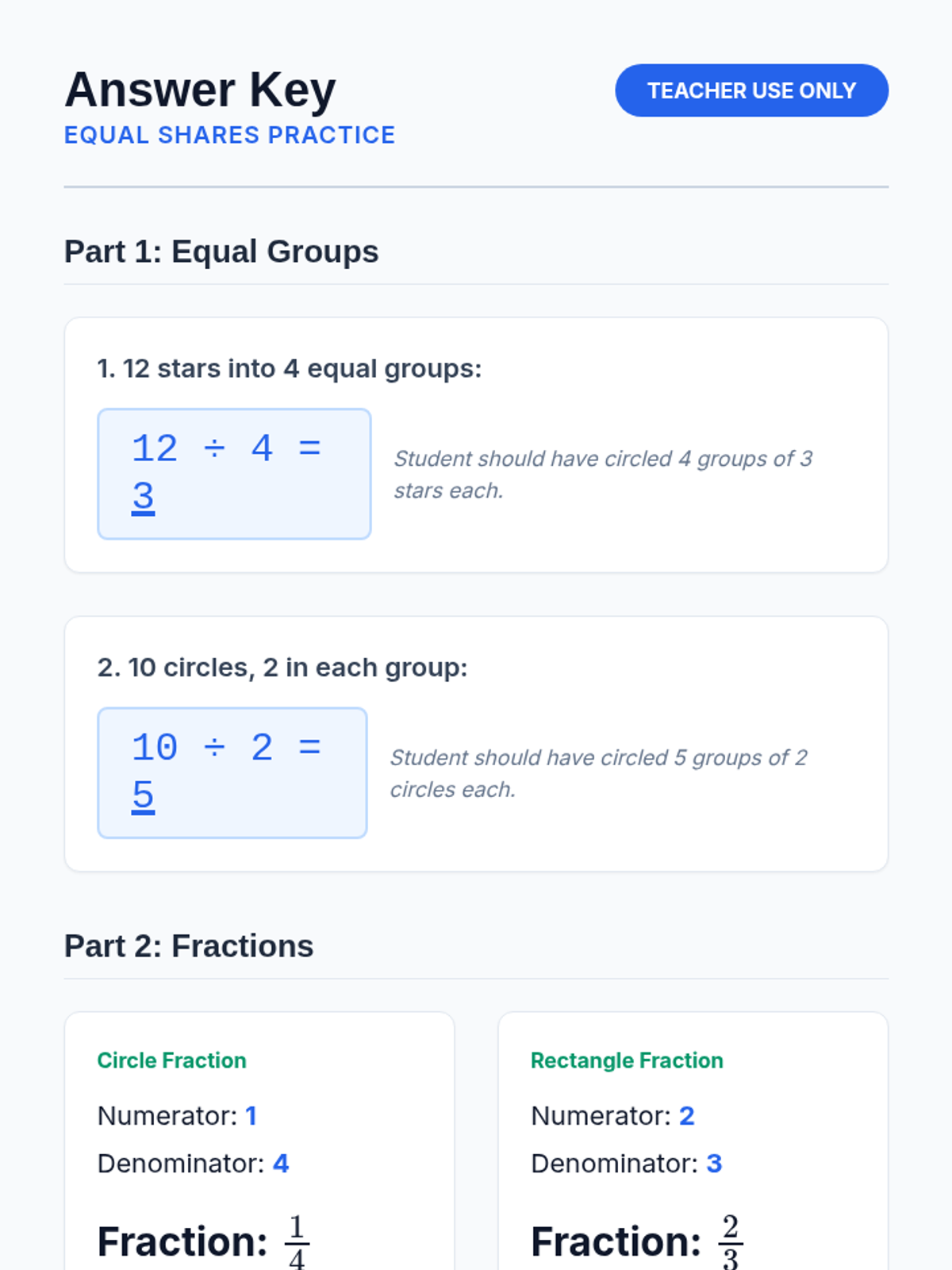Screen dimensions: 952x1270
Task: Click the underlined answer 3
Action: pos(143,497)
